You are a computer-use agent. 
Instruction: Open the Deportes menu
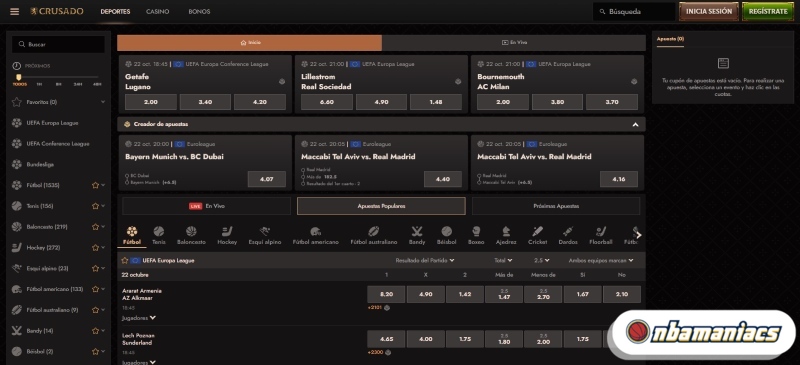pyautogui.click(x=115, y=11)
